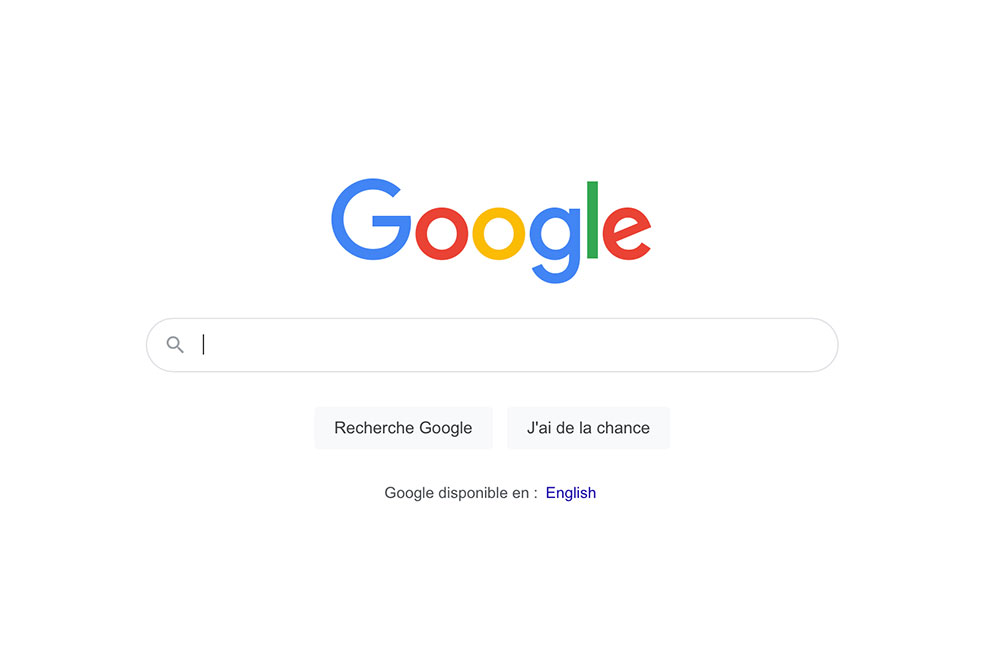Click the word 'chance' on lucky button
The width and height of the screenshot is (1000, 645).
coord(623,427)
